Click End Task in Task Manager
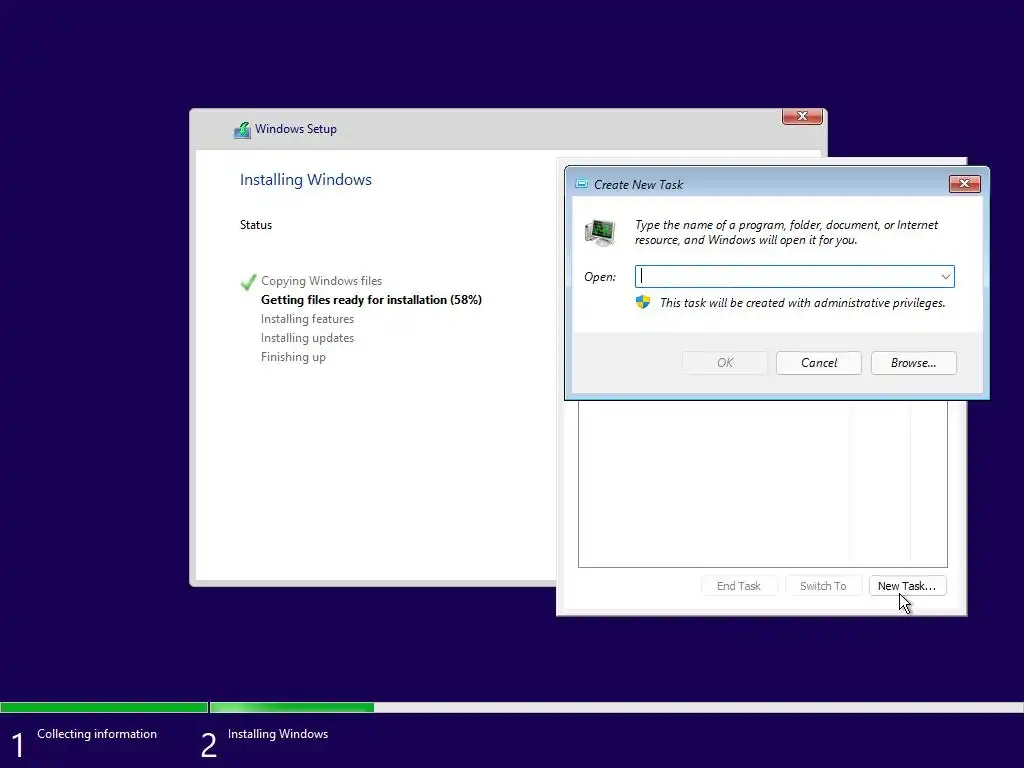 click(739, 586)
